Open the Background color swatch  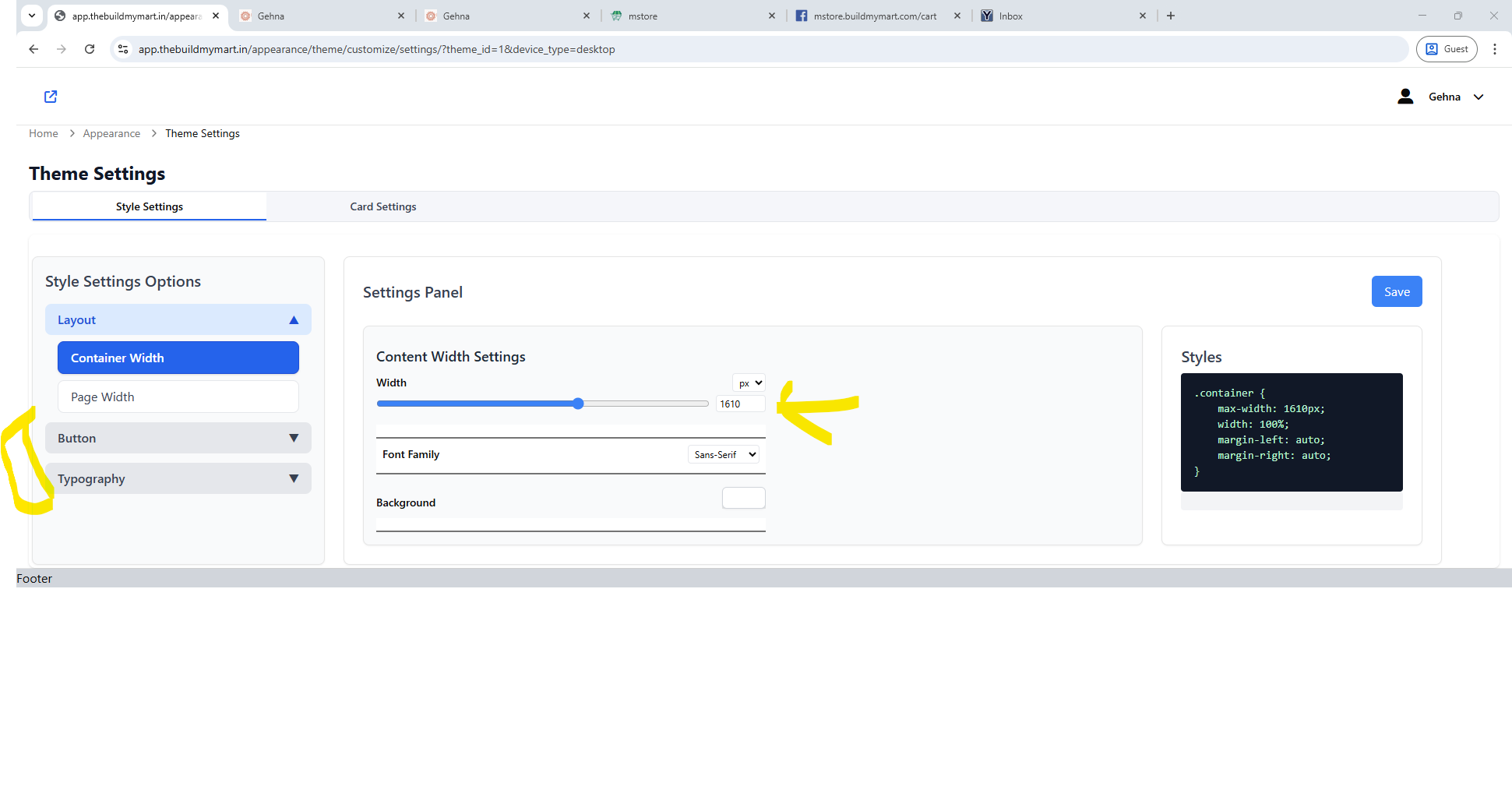click(x=744, y=498)
